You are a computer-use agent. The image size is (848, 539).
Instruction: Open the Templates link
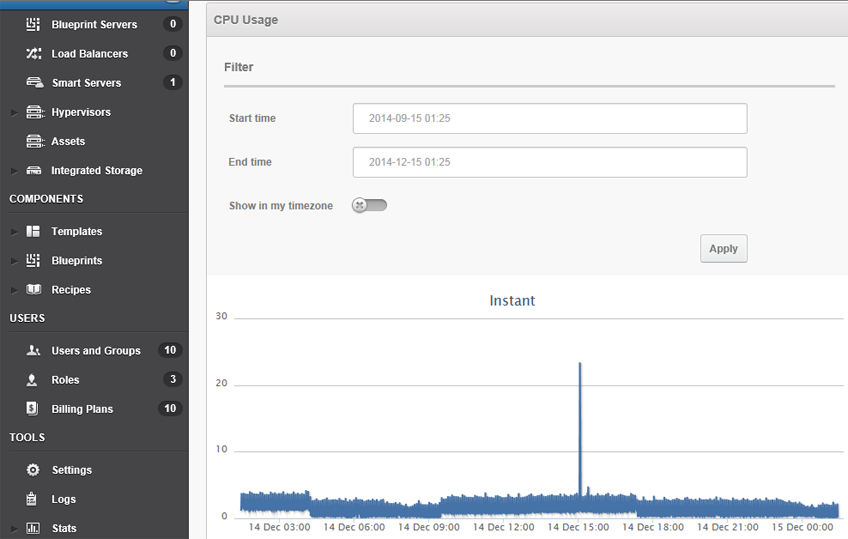[x=77, y=231]
